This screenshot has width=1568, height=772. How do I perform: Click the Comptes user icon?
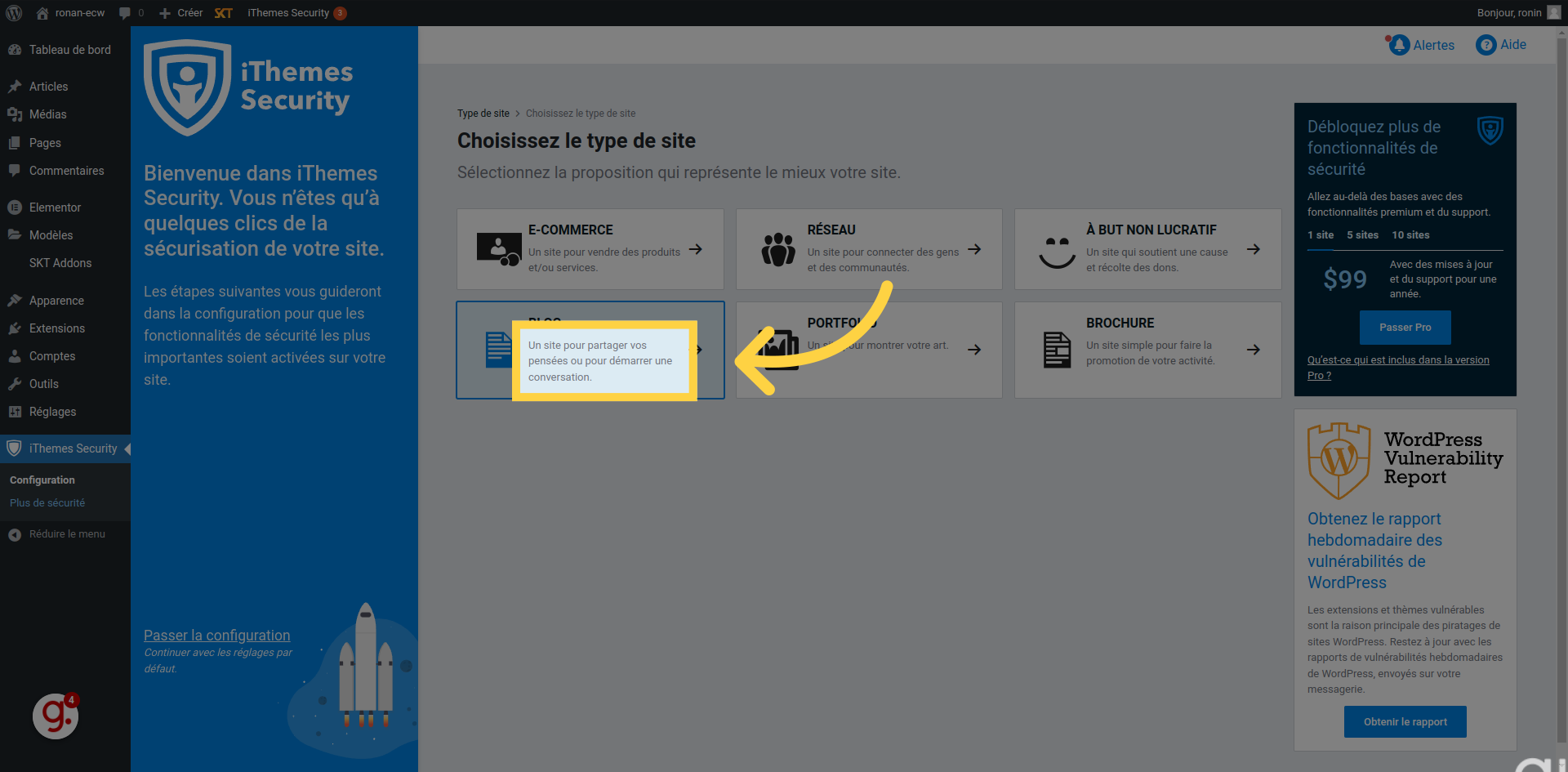[x=15, y=356]
